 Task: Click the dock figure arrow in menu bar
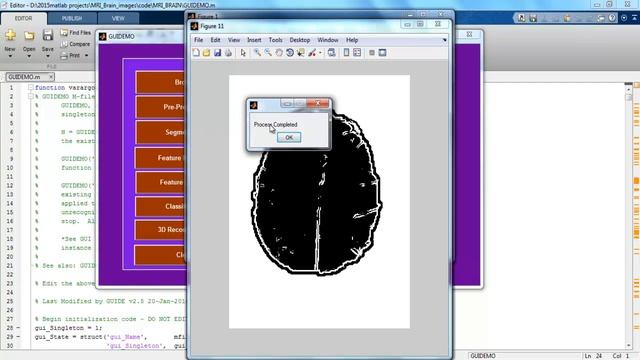coord(444,40)
